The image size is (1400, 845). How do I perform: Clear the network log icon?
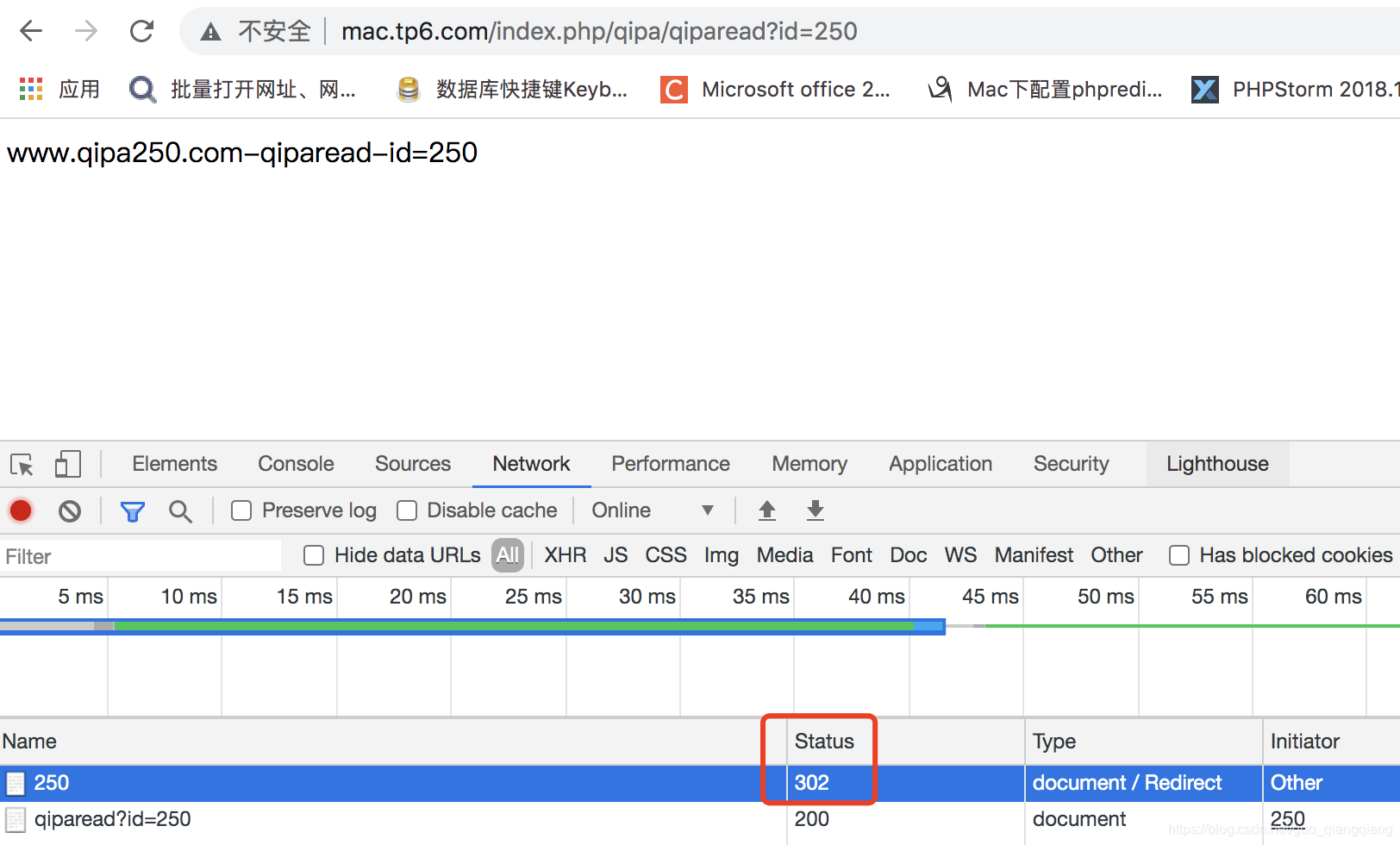tap(70, 511)
